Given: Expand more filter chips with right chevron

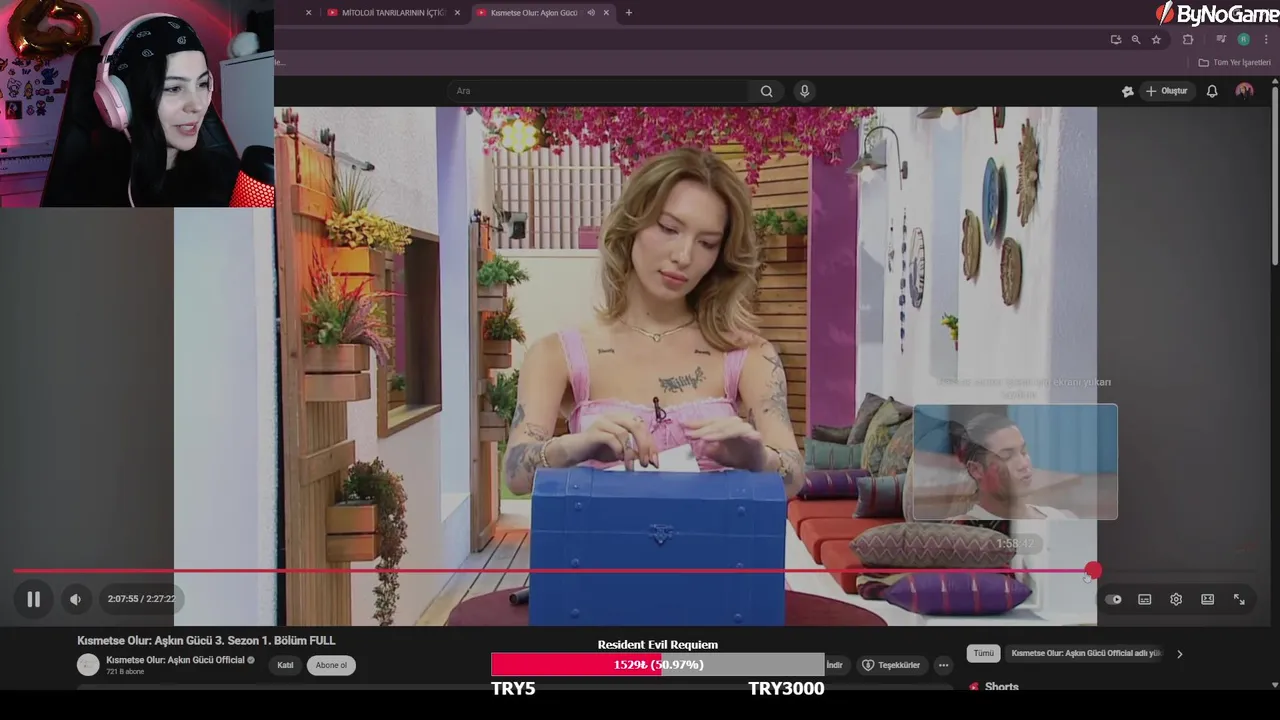Looking at the screenshot, I should pos(1180,654).
